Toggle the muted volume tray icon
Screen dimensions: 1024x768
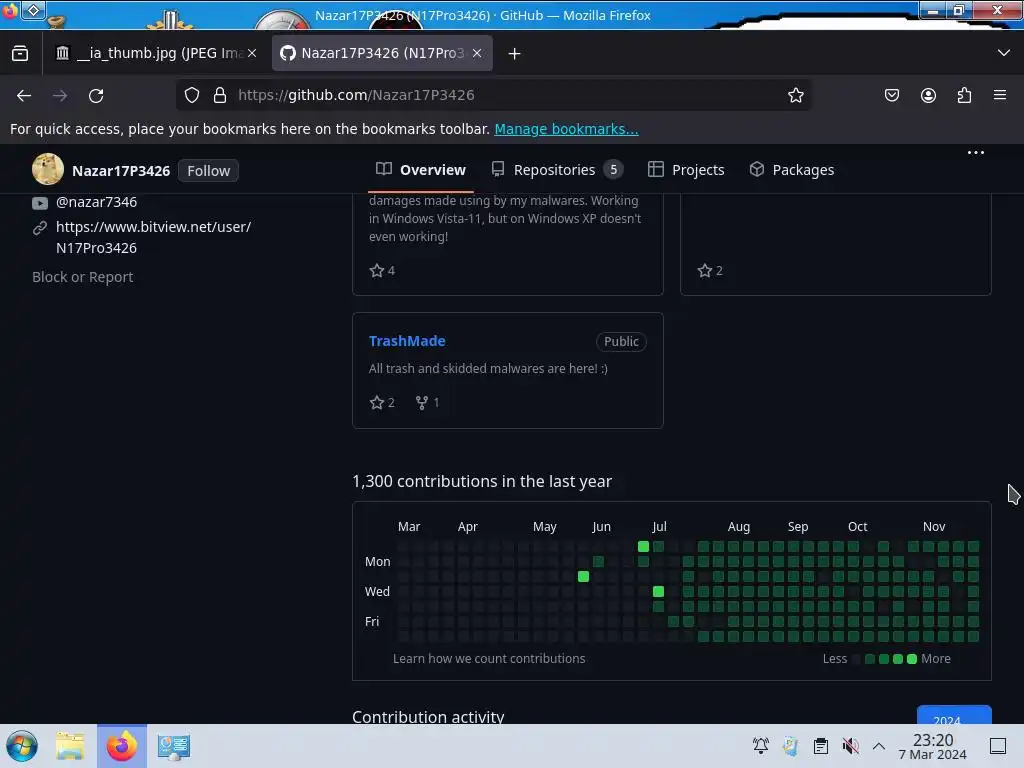click(850, 745)
